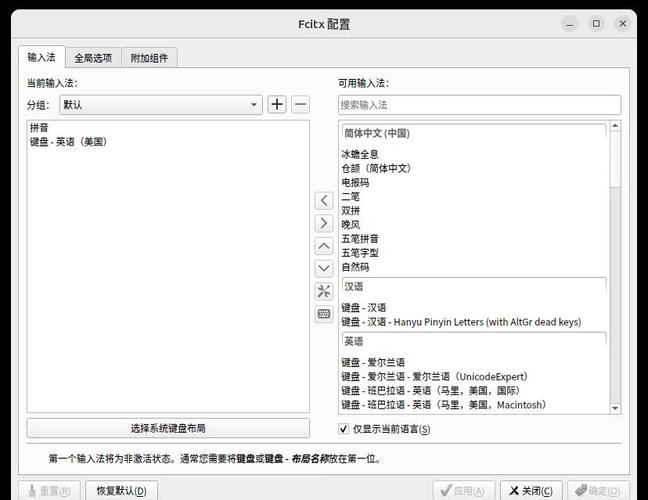Select 二笔 input method
This screenshot has width=648, height=500.
[474, 197]
